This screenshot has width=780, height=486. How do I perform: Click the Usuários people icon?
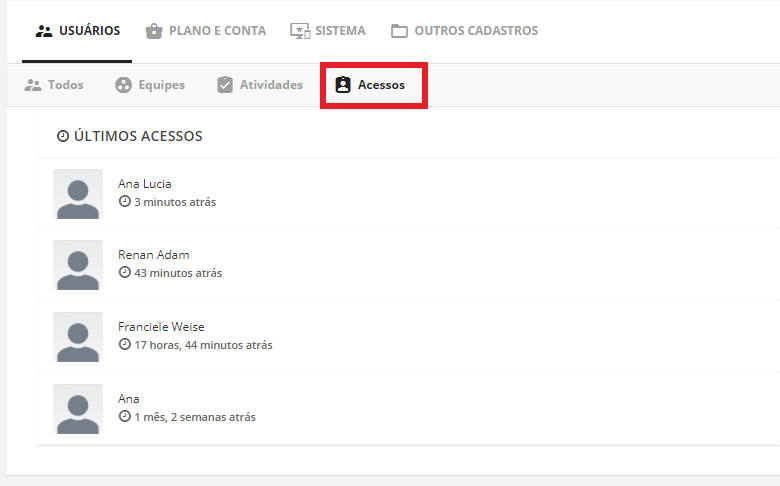(x=43, y=31)
